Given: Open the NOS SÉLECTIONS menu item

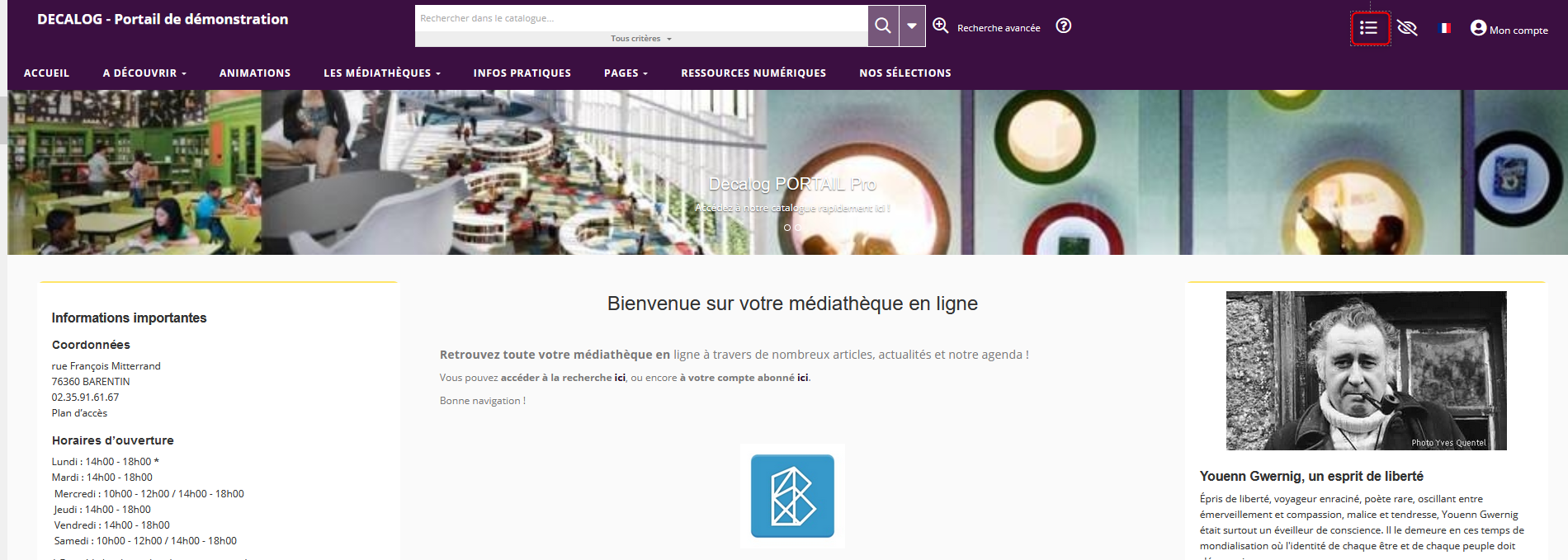Looking at the screenshot, I should pyautogui.click(x=905, y=73).
